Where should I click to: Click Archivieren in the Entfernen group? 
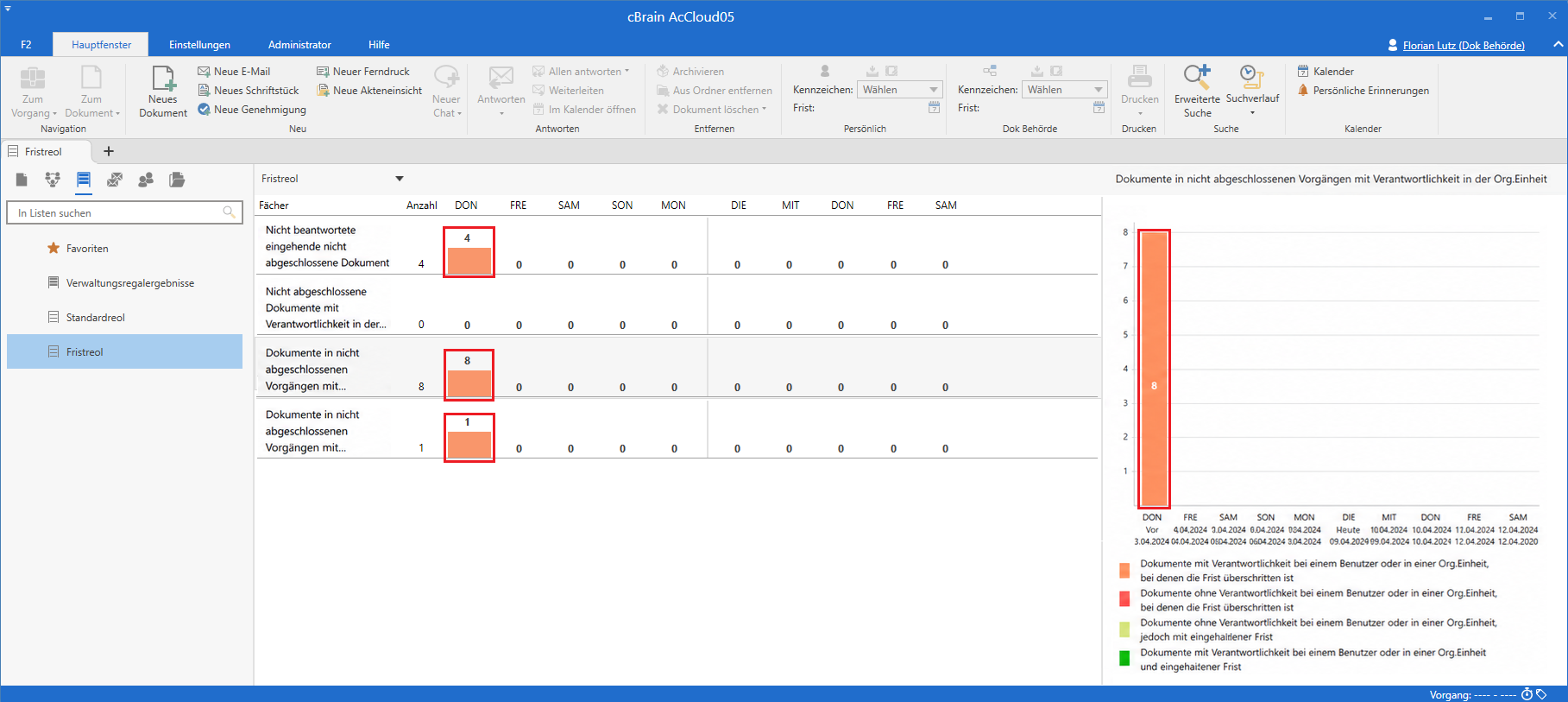point(690,72)
